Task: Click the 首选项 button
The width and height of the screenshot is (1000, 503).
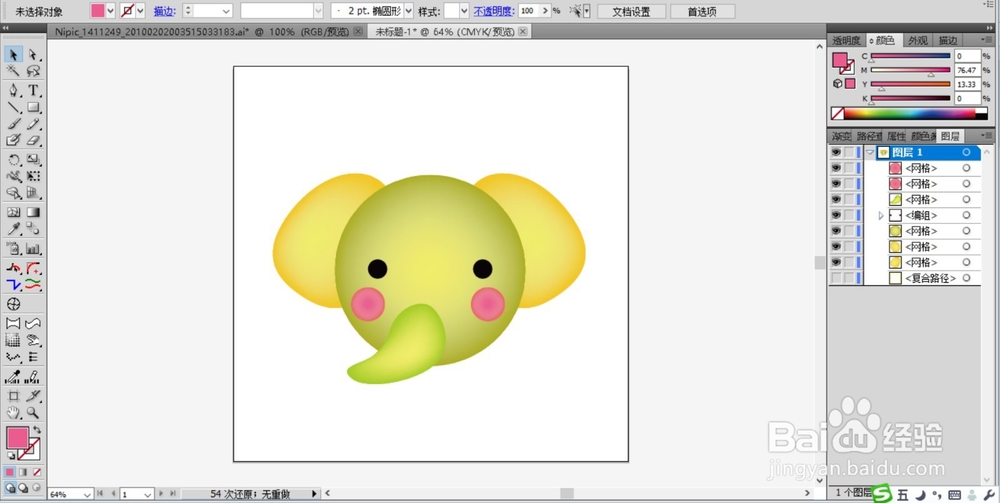Action: coord(702,11)
